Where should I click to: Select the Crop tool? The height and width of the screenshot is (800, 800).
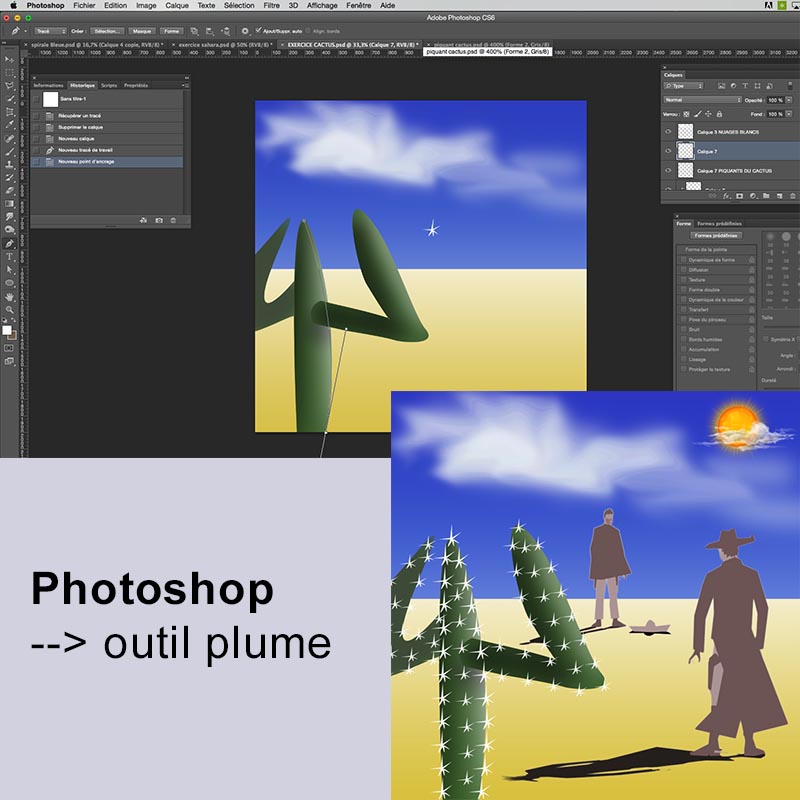tap(9, 112)
